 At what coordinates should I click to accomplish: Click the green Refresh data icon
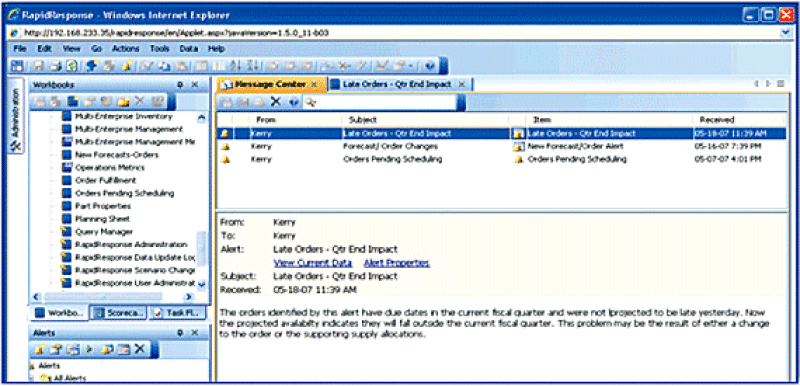point(72,66)
